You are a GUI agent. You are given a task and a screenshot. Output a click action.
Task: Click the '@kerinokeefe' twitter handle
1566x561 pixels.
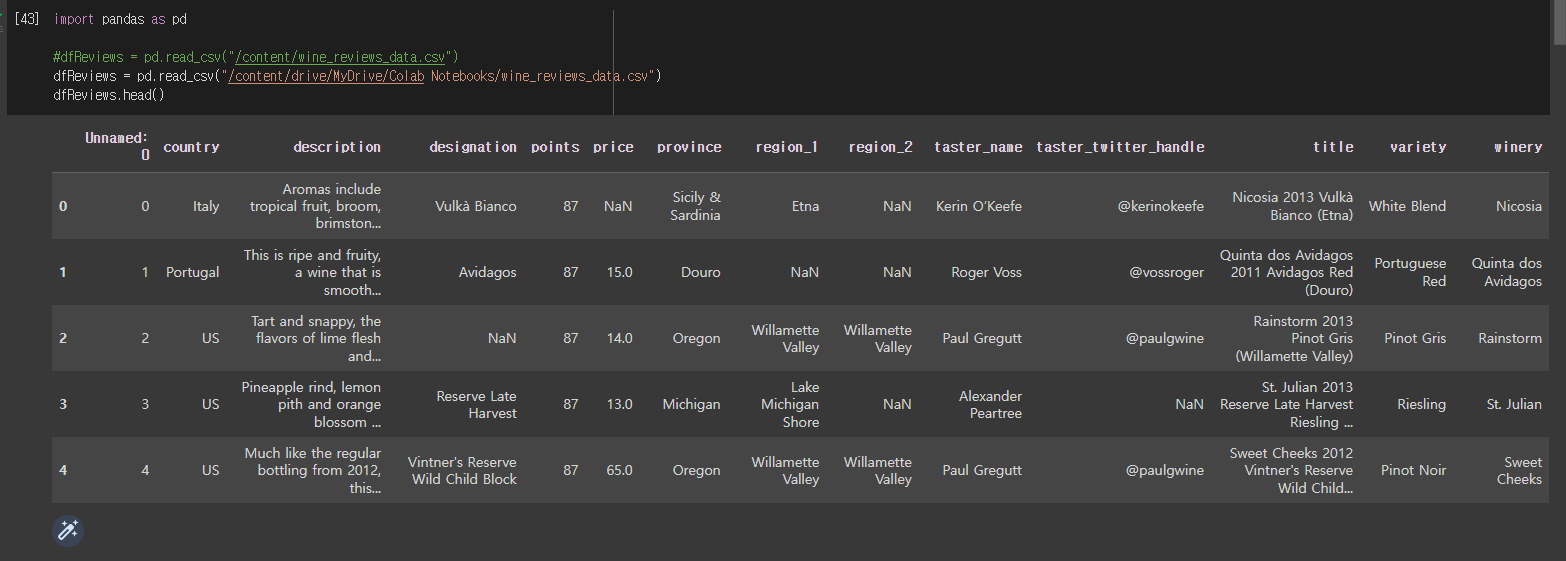coord(1161,206)
